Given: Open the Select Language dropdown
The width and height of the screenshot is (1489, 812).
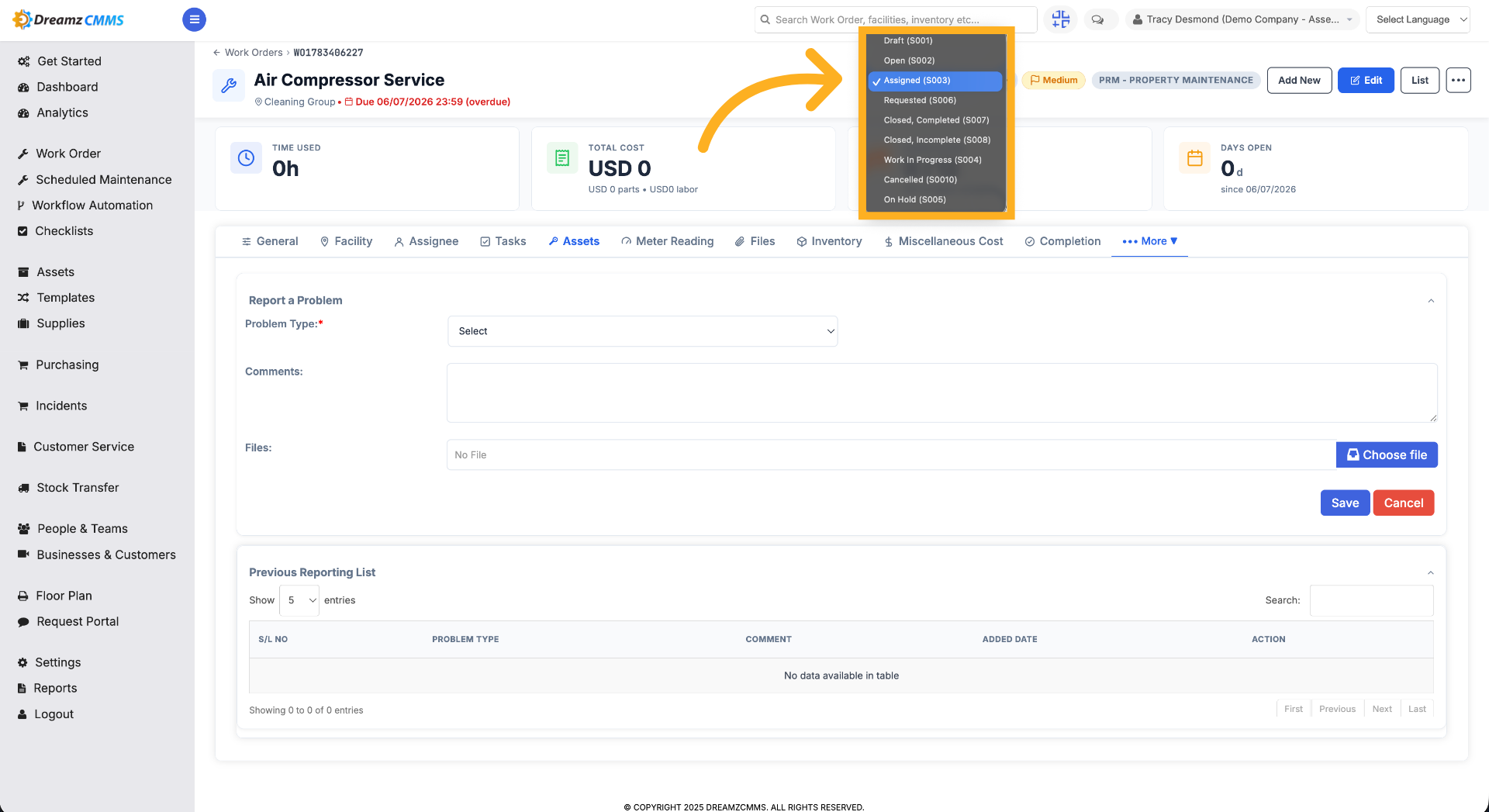Looking at the screenshot, I should point(1418,19).
